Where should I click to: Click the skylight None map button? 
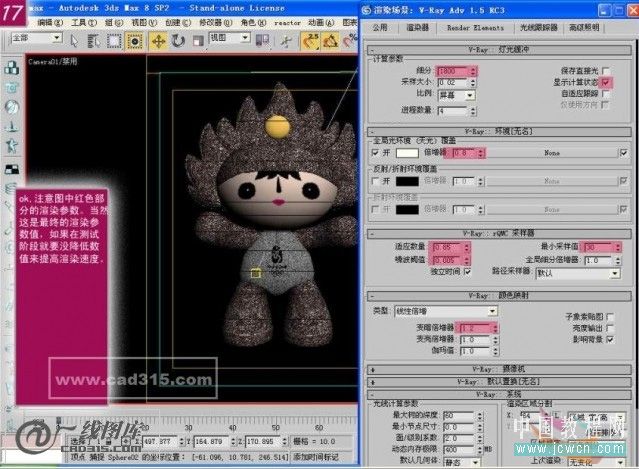coord(552,153)
